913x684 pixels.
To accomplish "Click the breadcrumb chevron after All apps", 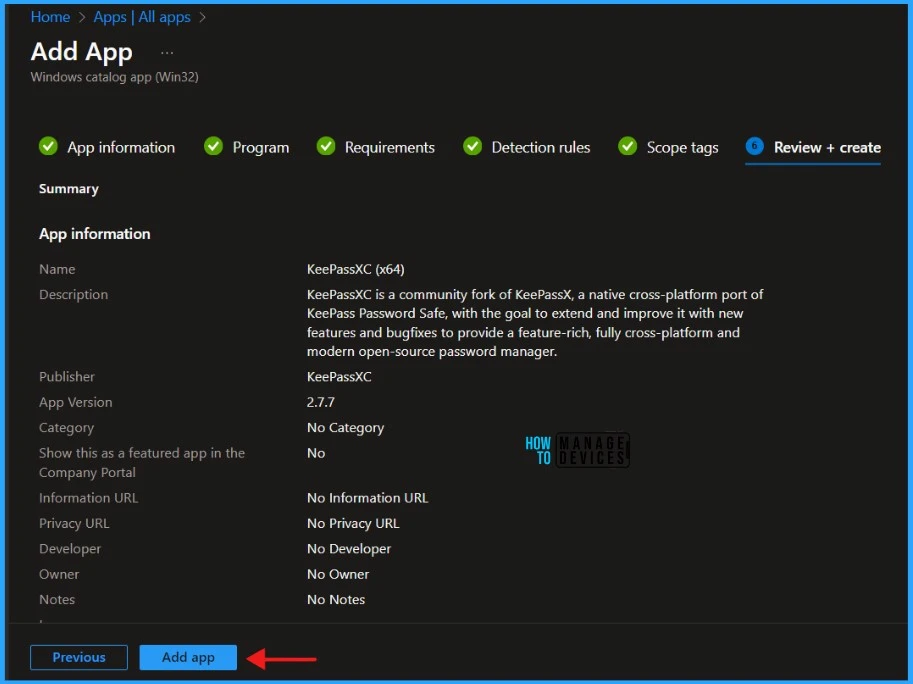I will click(x=202, y=17).
